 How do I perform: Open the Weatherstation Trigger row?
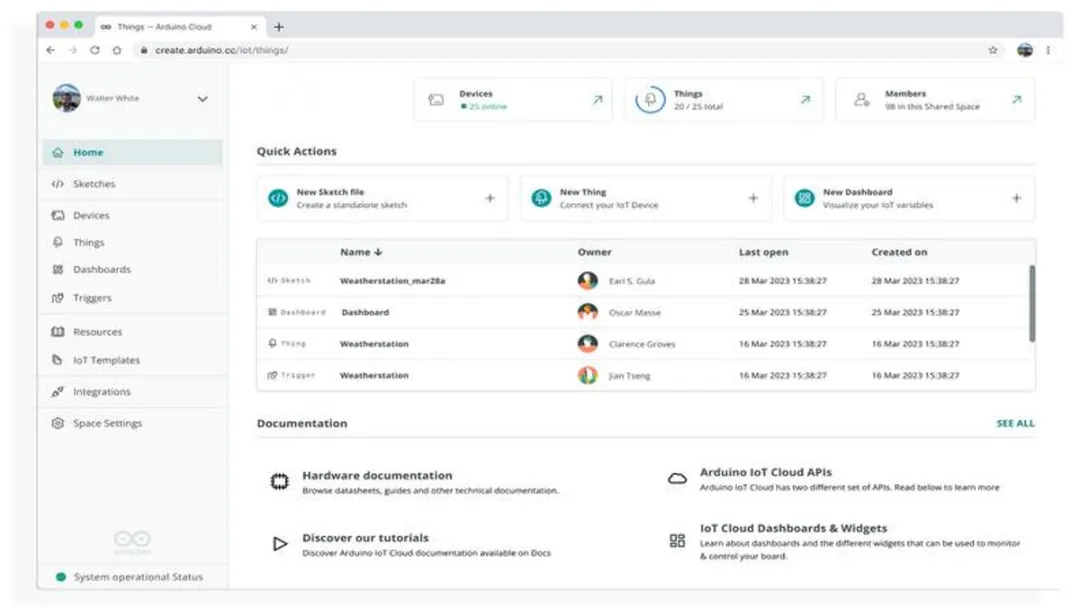(x=642, y=376)
